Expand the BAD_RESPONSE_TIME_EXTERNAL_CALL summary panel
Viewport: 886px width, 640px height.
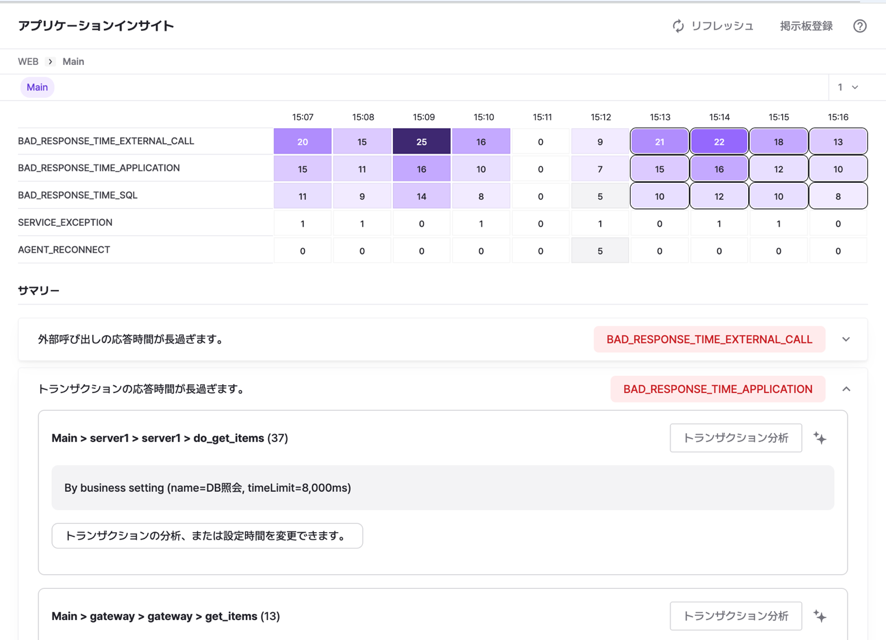click(x=846, y=340)
